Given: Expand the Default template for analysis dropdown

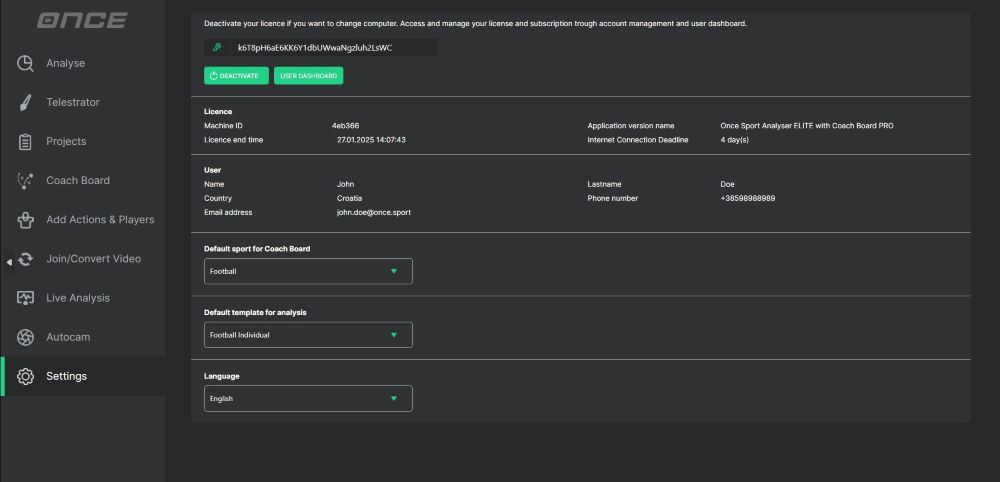Looking at the screenshot, I should [308, 335].
